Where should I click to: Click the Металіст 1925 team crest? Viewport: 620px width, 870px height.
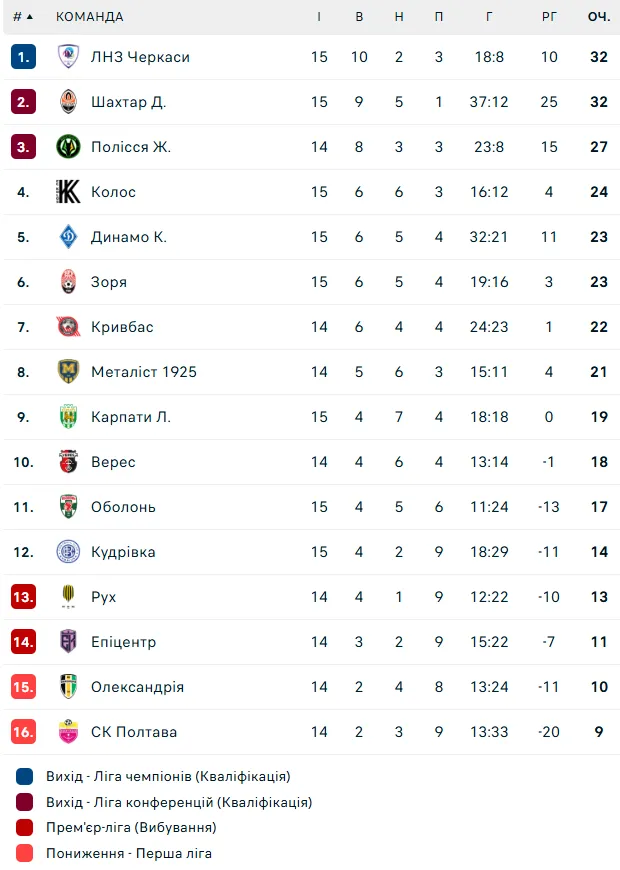coord(68,372)
